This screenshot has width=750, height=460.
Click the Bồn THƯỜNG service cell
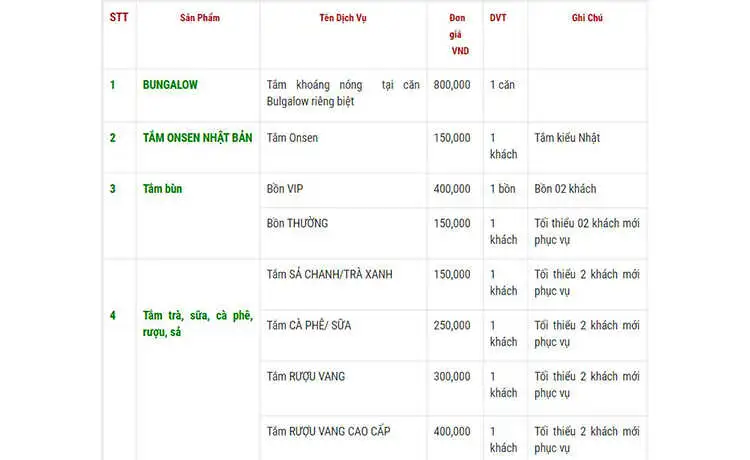[x=297, y=223]
